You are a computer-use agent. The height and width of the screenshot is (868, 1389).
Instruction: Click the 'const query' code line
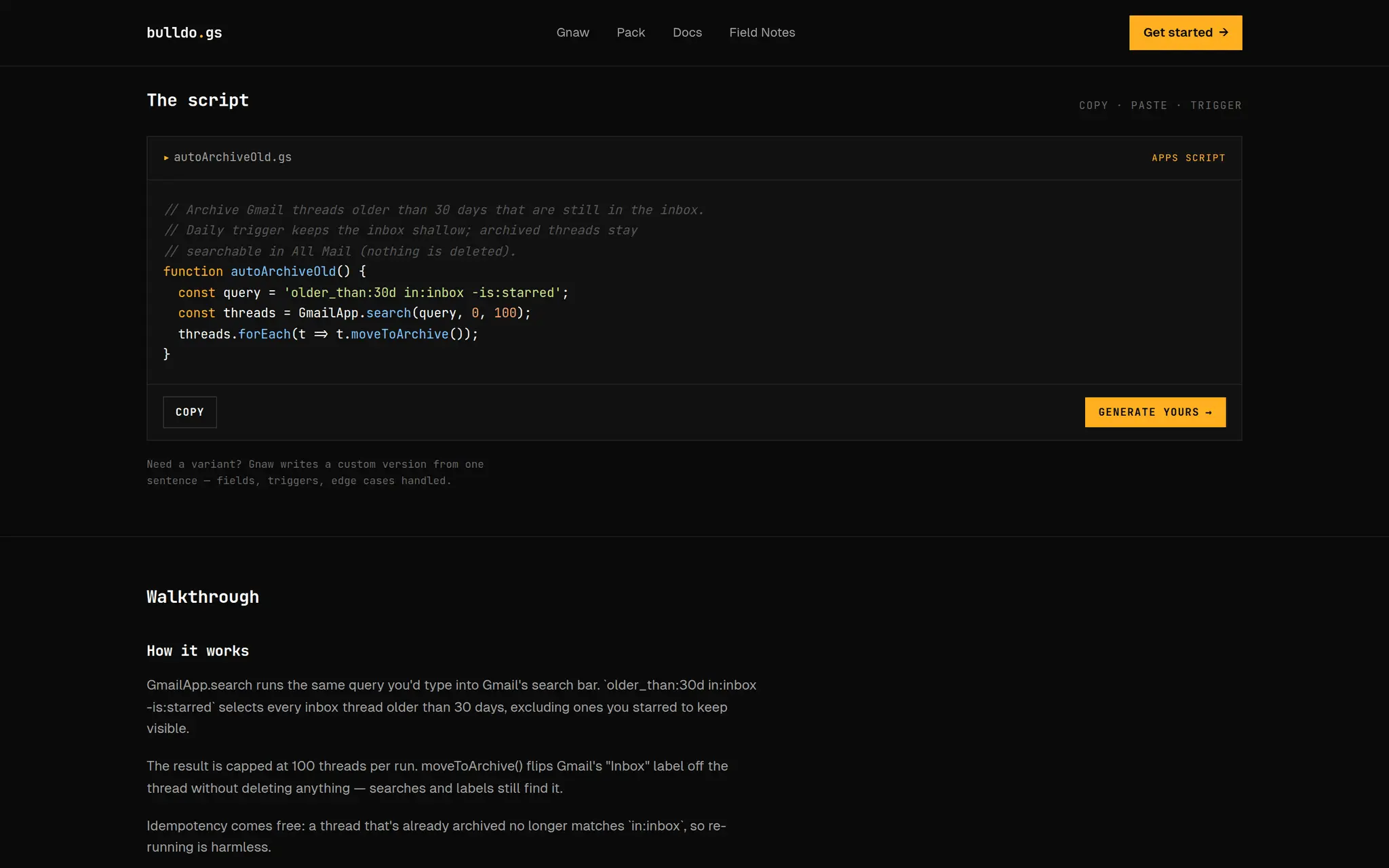pyautogui.click(x=373, y=292)
